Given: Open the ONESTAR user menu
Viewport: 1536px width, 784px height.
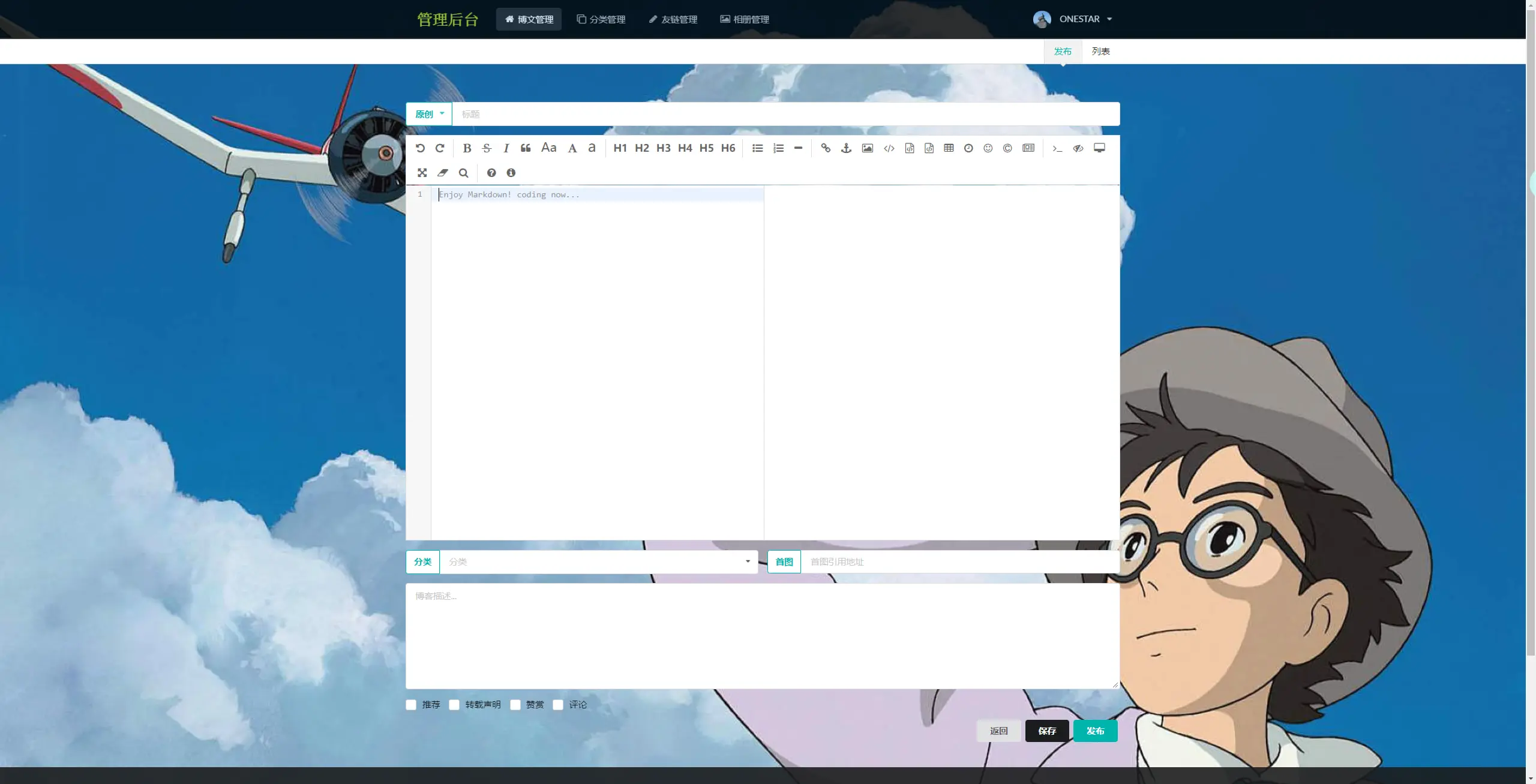Looking at the screenshot, I should [1079, 19].
